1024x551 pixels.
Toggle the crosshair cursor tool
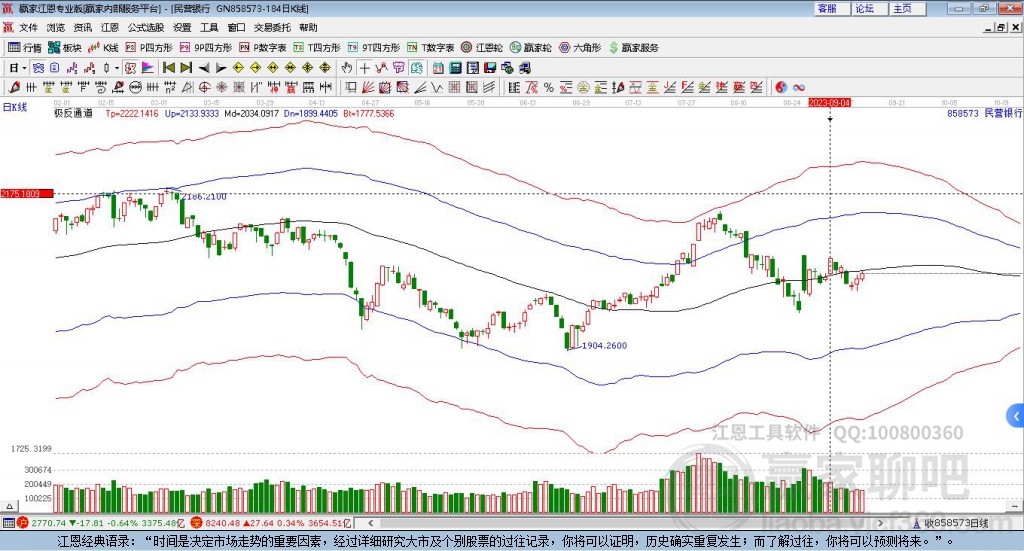click(364, 68)
